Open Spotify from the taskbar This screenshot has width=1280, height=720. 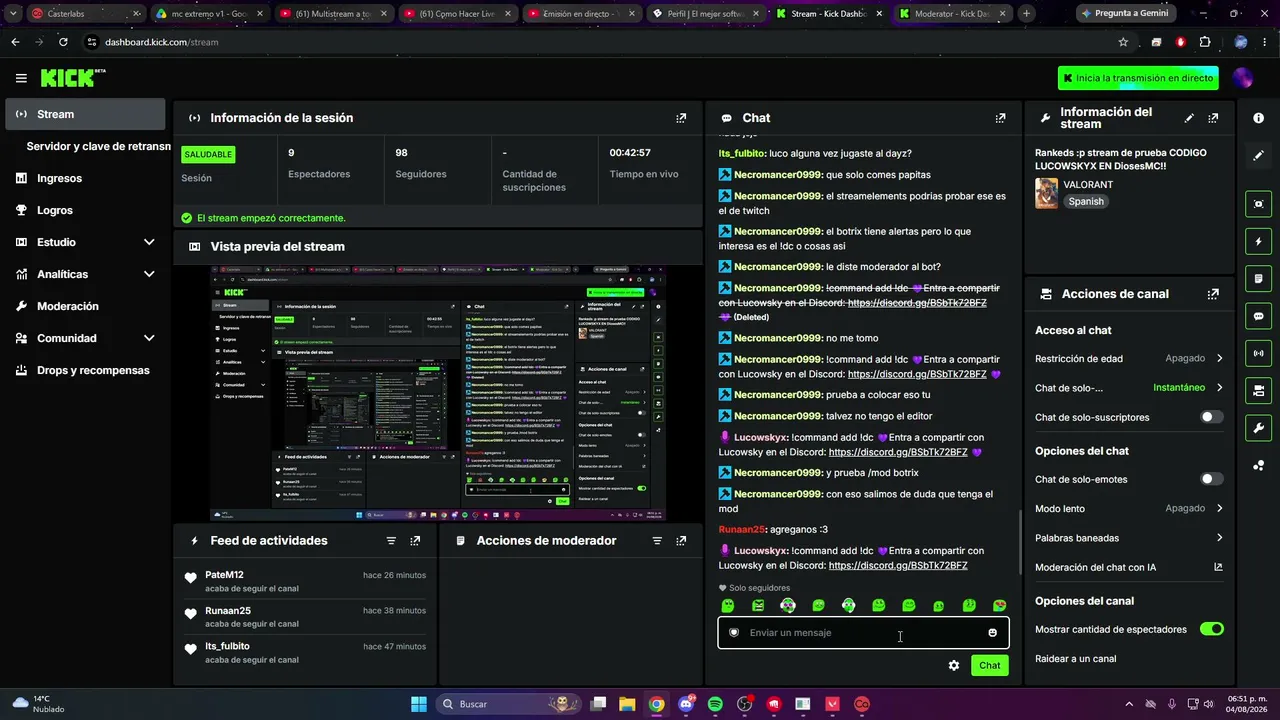(x=715, y=704)
